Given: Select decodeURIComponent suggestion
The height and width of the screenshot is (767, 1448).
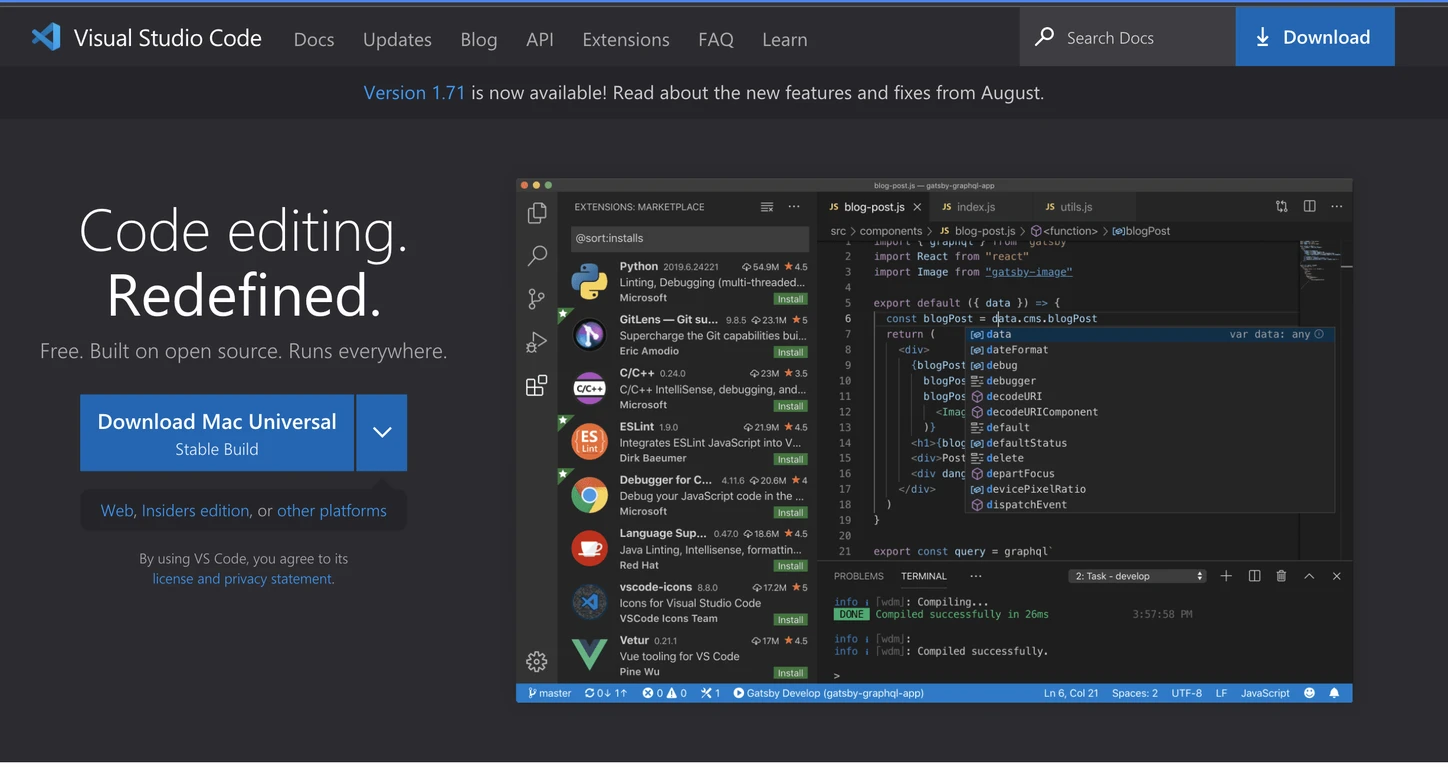Looking at the screenshot, I should (x=1150, y=412).
